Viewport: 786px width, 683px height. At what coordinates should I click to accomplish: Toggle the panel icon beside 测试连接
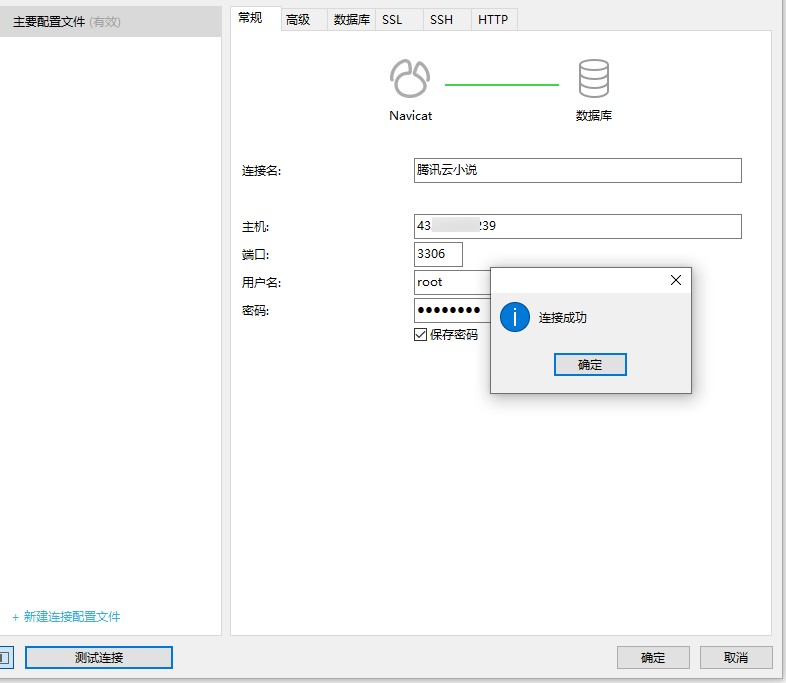6,657
